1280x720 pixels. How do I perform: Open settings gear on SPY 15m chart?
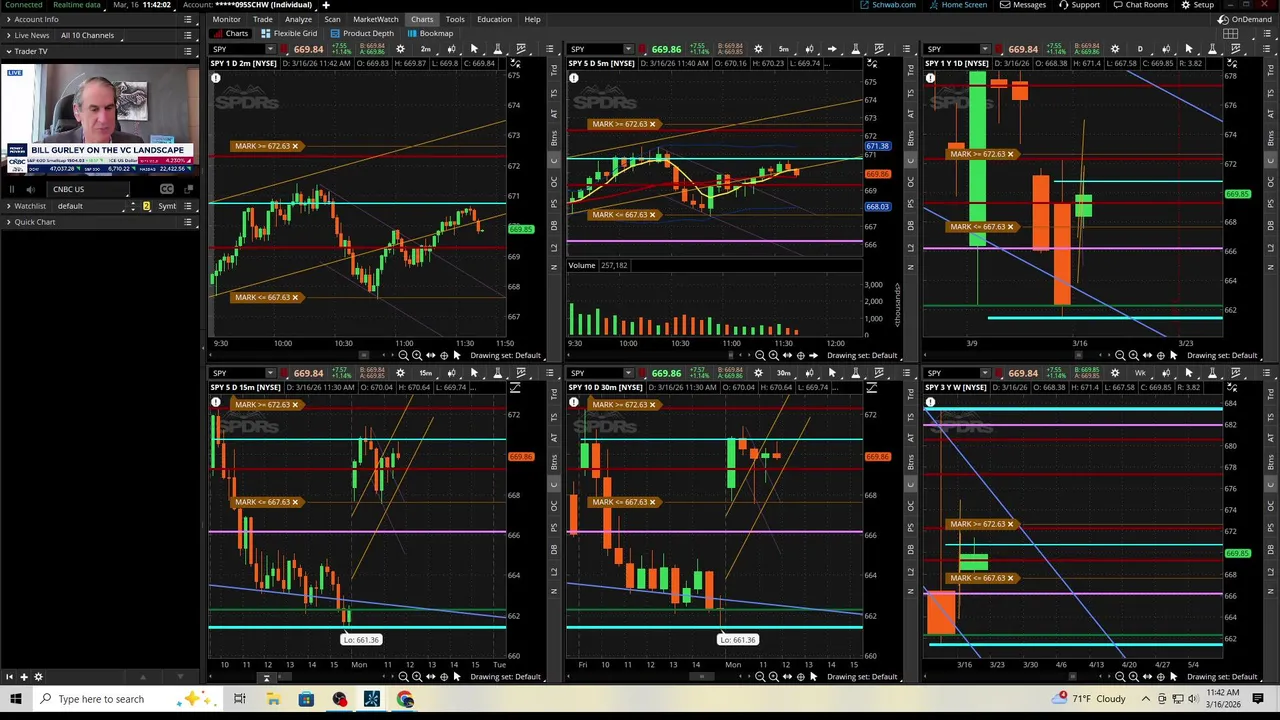pos(401,373)
